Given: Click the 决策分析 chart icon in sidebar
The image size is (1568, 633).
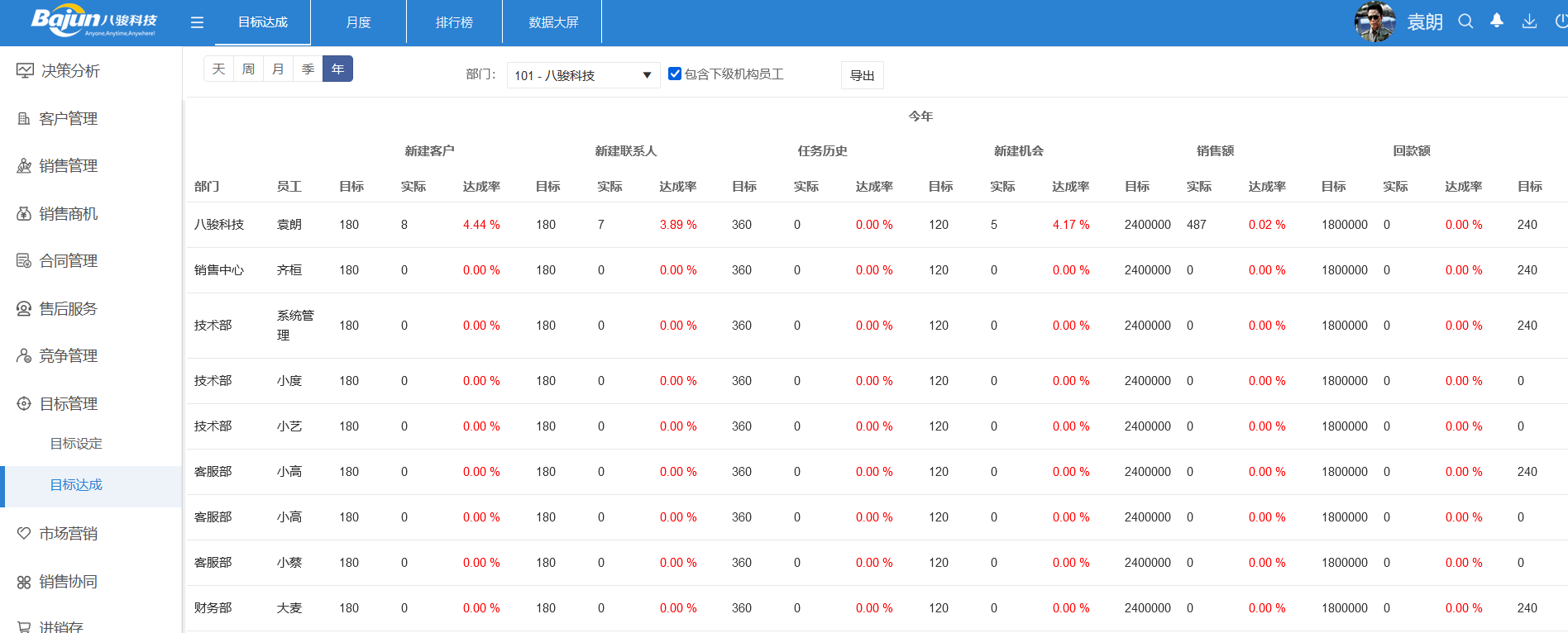Looking at the screenshot, I should 25,71.
